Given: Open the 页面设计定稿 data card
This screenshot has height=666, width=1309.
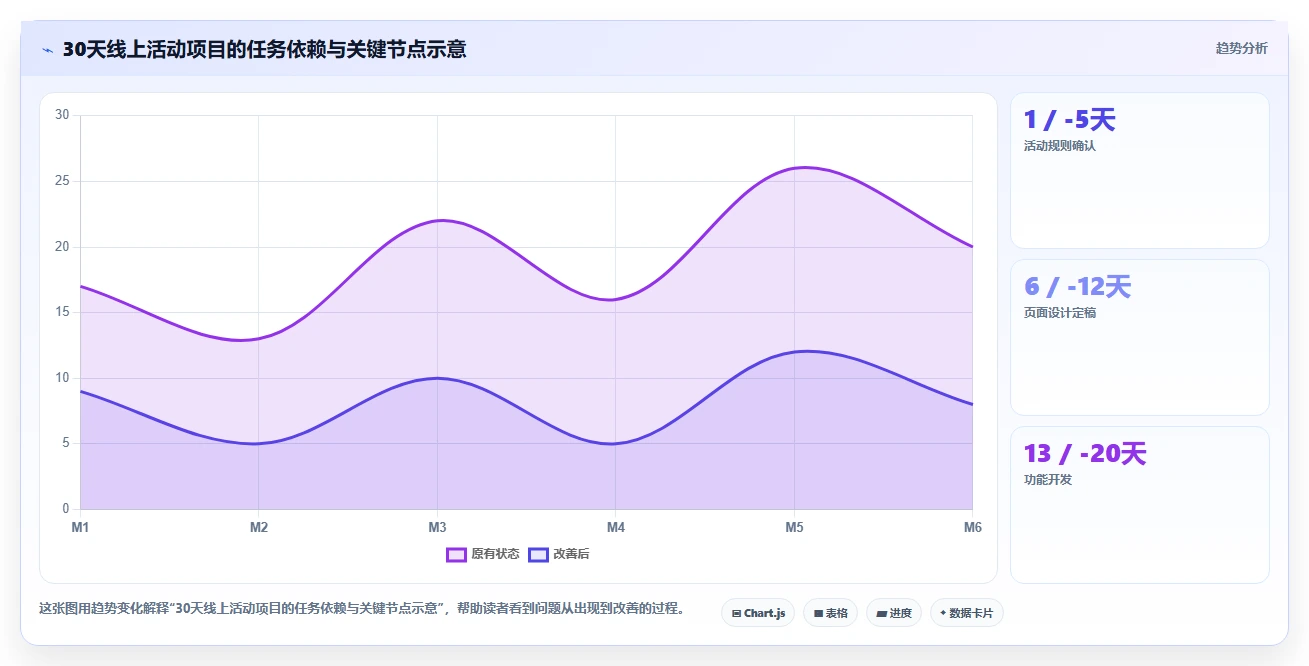Looking at the screenshot, I should tap(1139, 337).
